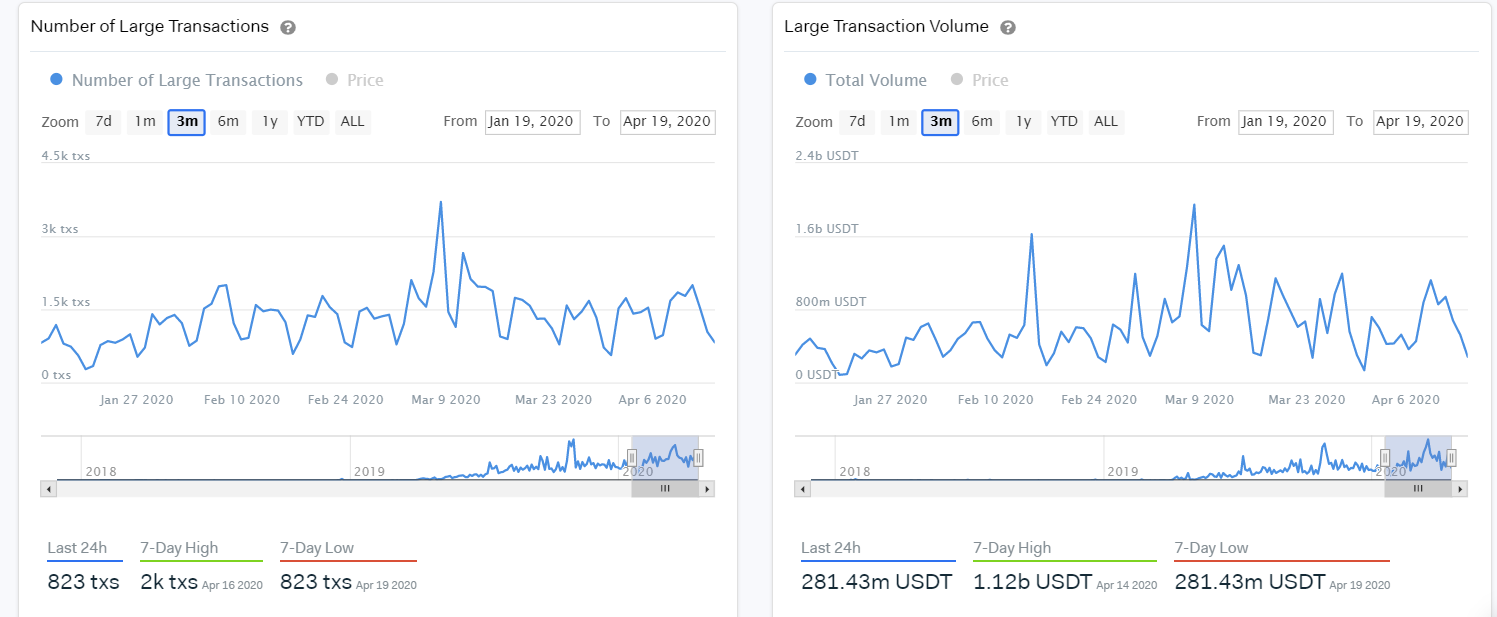The image size is (1497, 617).
Task: Select 1y zoom on transactions chart
Action: 270,122
